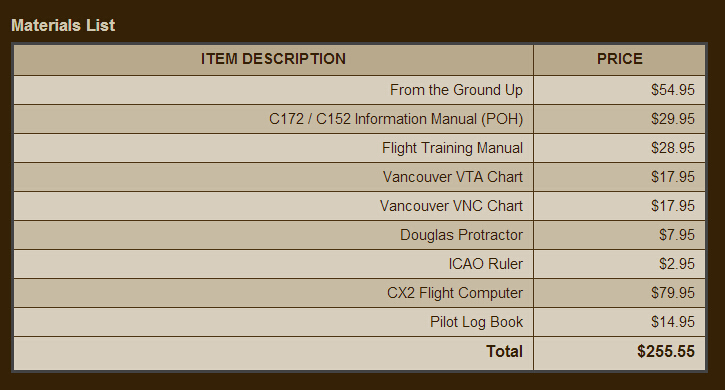Select the Pilot Log Book item

pyautogui.click(x=476, y=322)
